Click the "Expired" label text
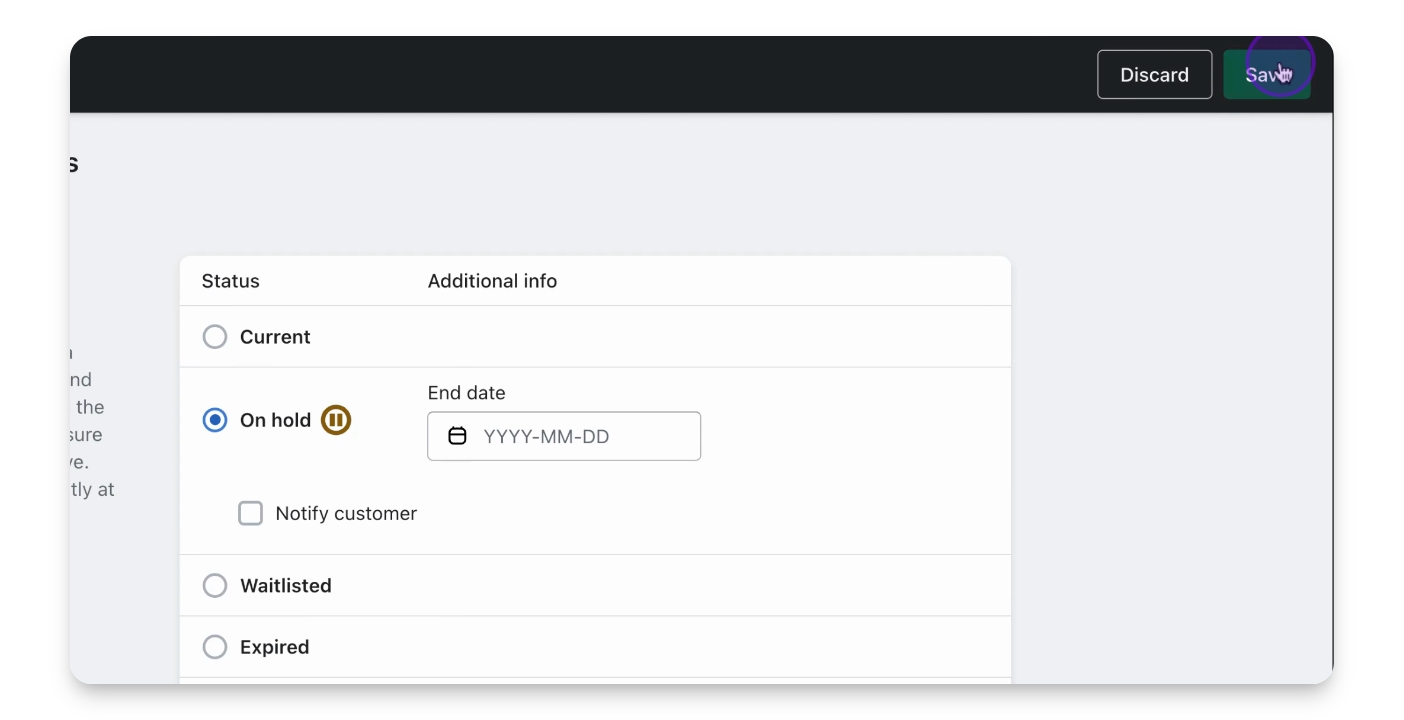Screen dimensions: 1404x720 coord(274,647)
